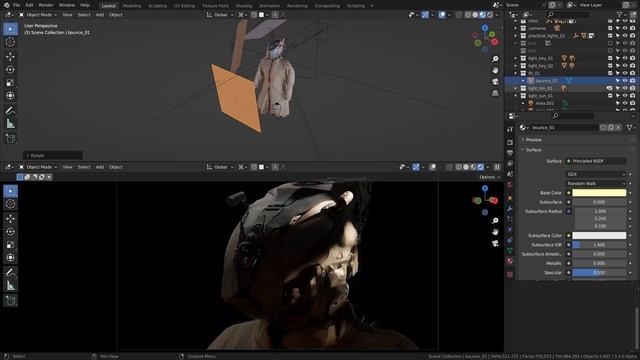This screenshot has width=640, height=360.
Task: Switch perspective/orthographic icon in the upper viewport
Action: pos(495,93)
